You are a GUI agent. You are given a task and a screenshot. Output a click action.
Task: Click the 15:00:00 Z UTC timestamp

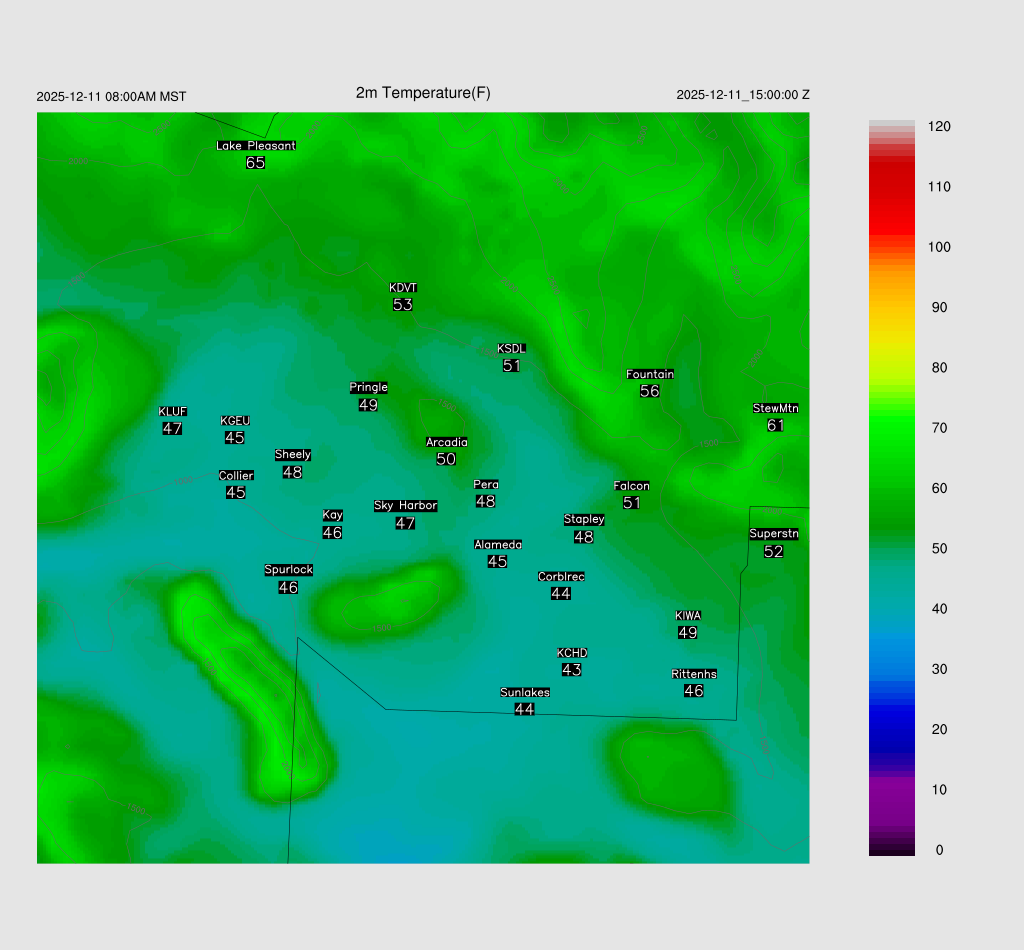click(743, 95)
